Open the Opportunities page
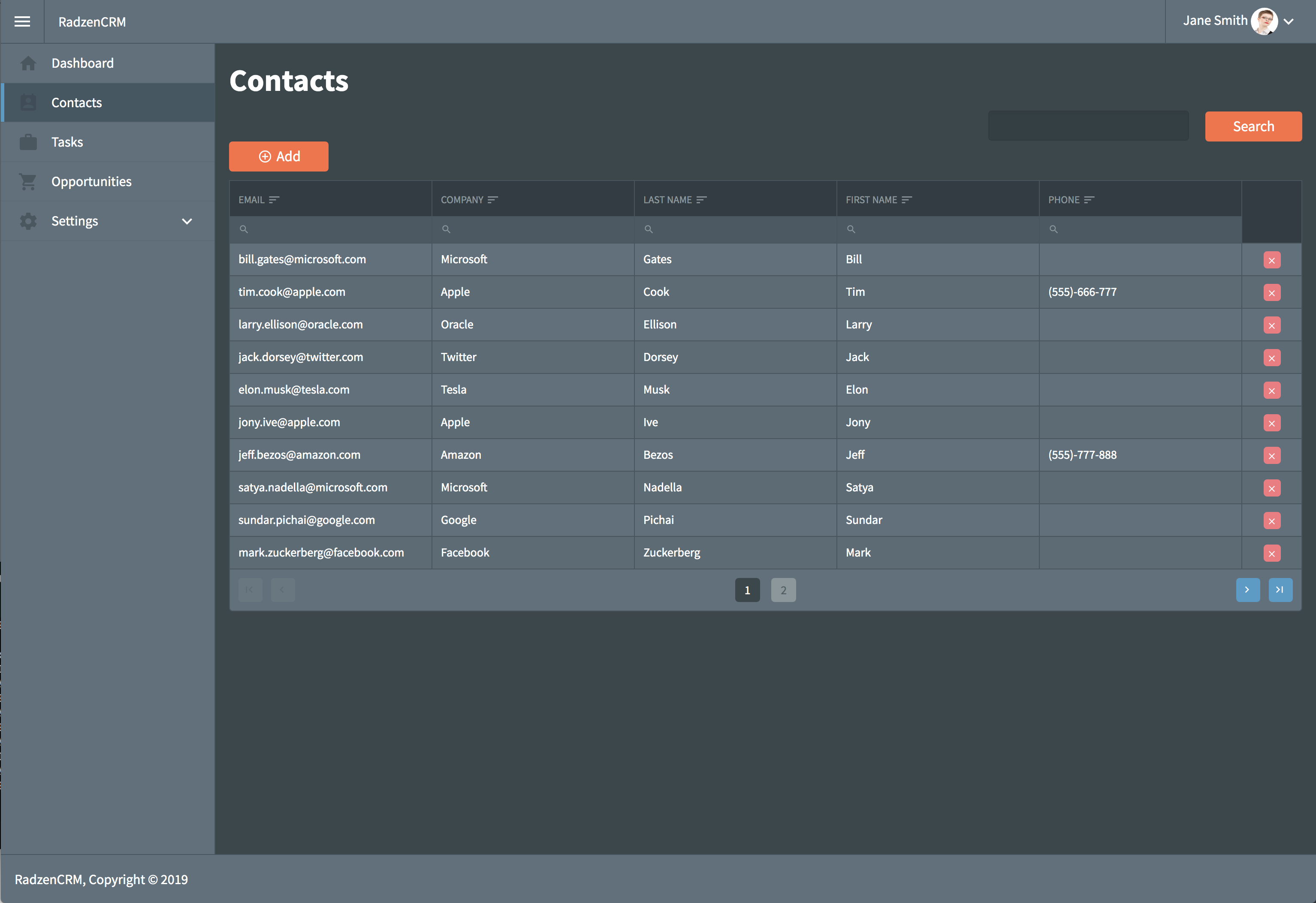The image size is (1316, 903). 108,182
